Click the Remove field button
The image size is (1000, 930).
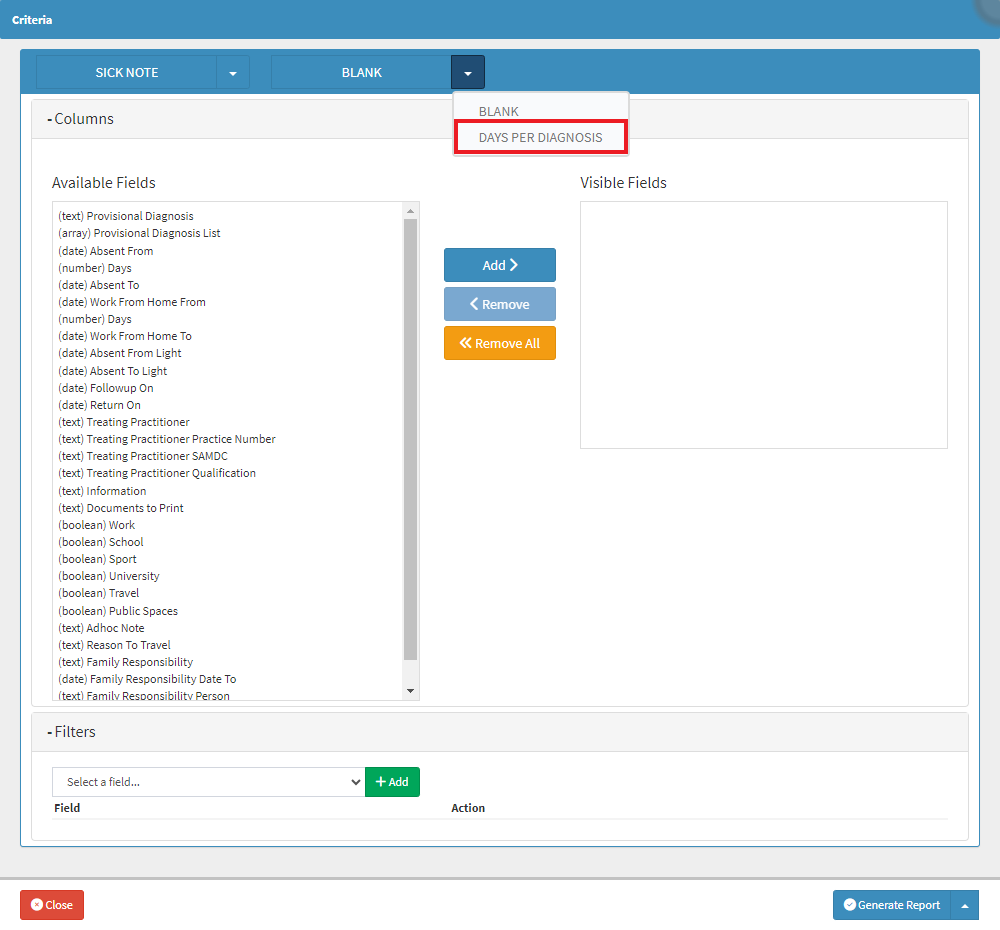pos(499,304)
